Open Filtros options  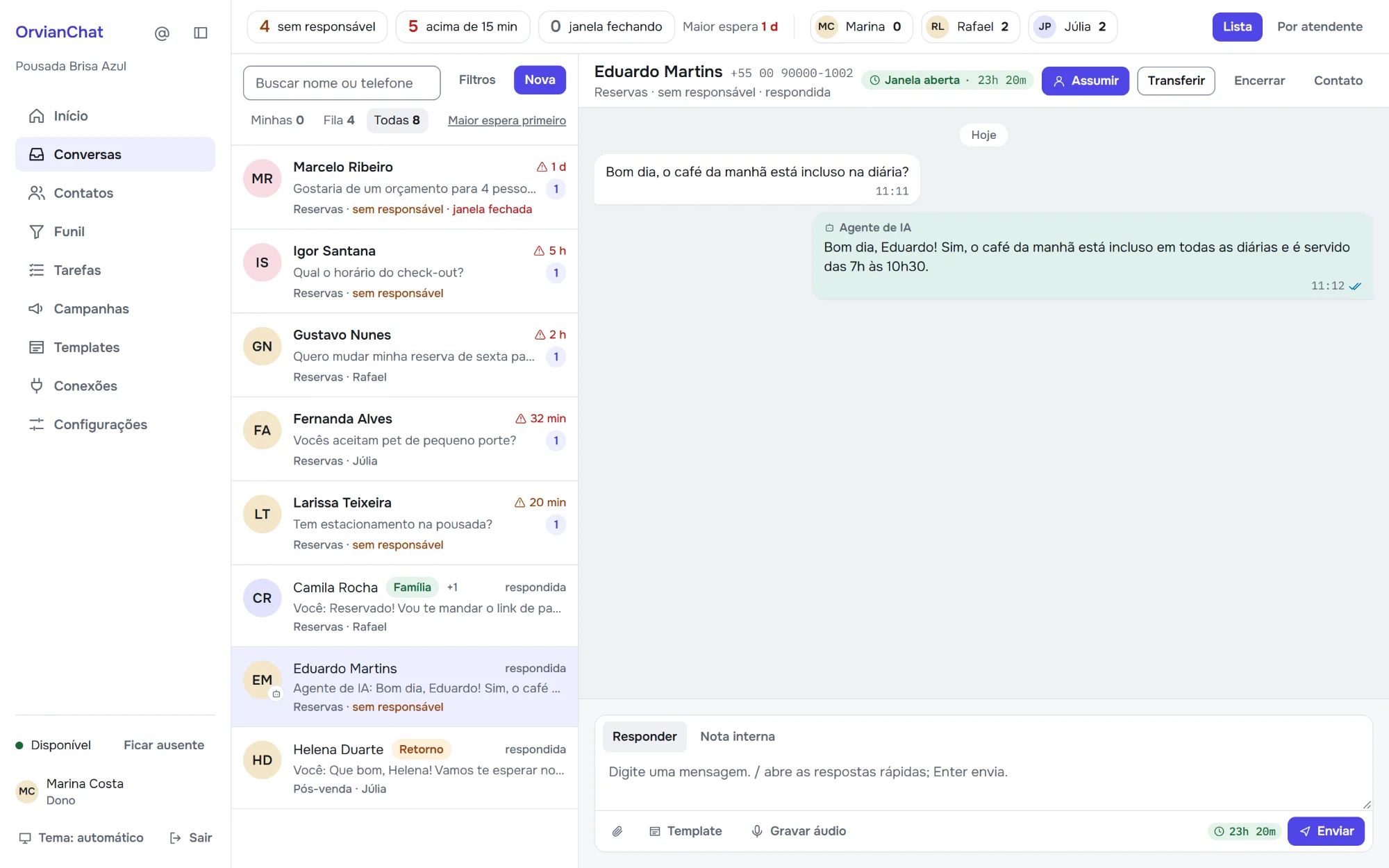click(x=477, y=80)
